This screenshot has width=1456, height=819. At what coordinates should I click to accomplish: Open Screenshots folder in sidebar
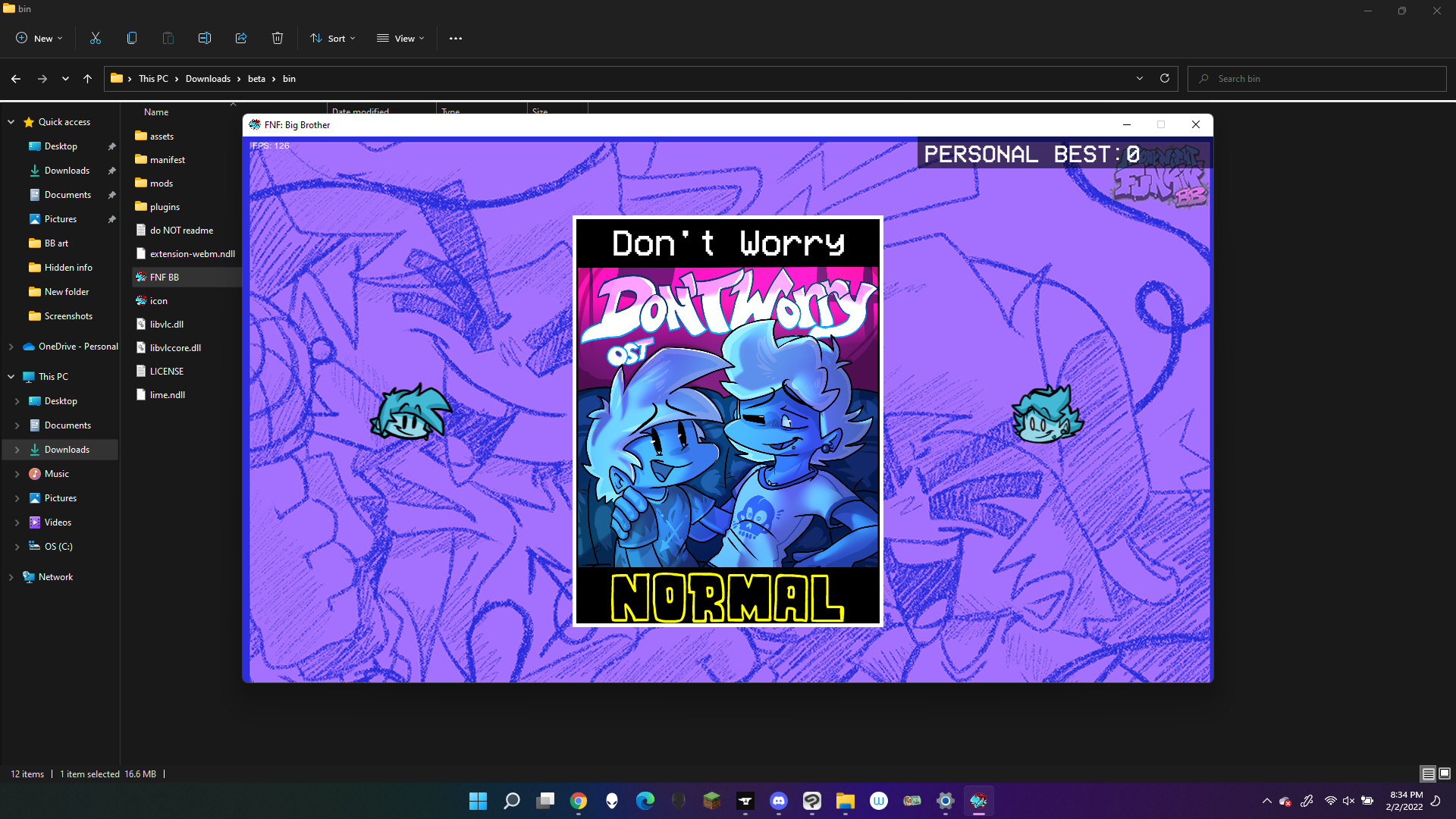tap(68, 316)
